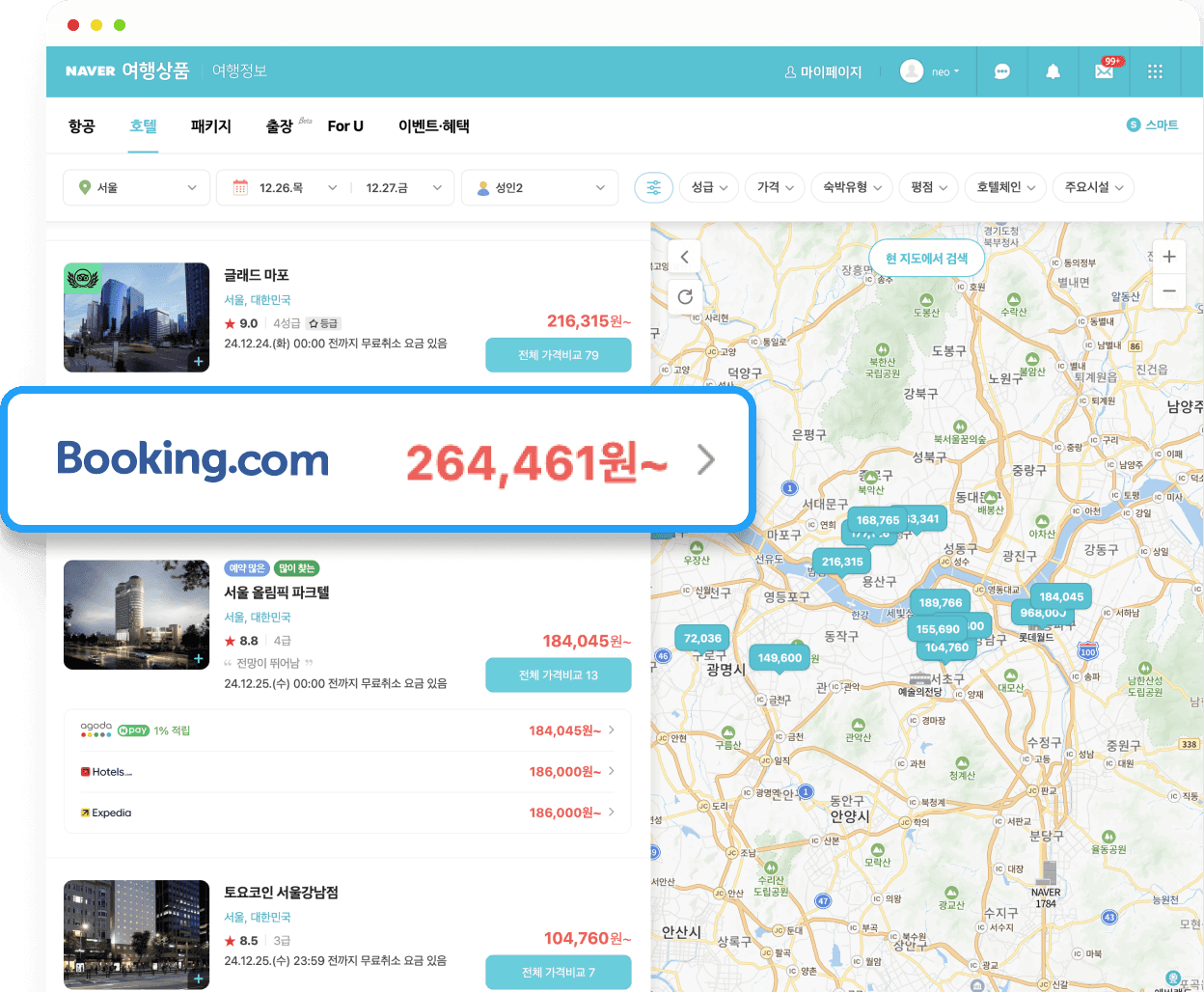Add 토요코인 서울강남점 photo plus icon
This screenshot has height=992, width=1204.
[x=198, y=978]
